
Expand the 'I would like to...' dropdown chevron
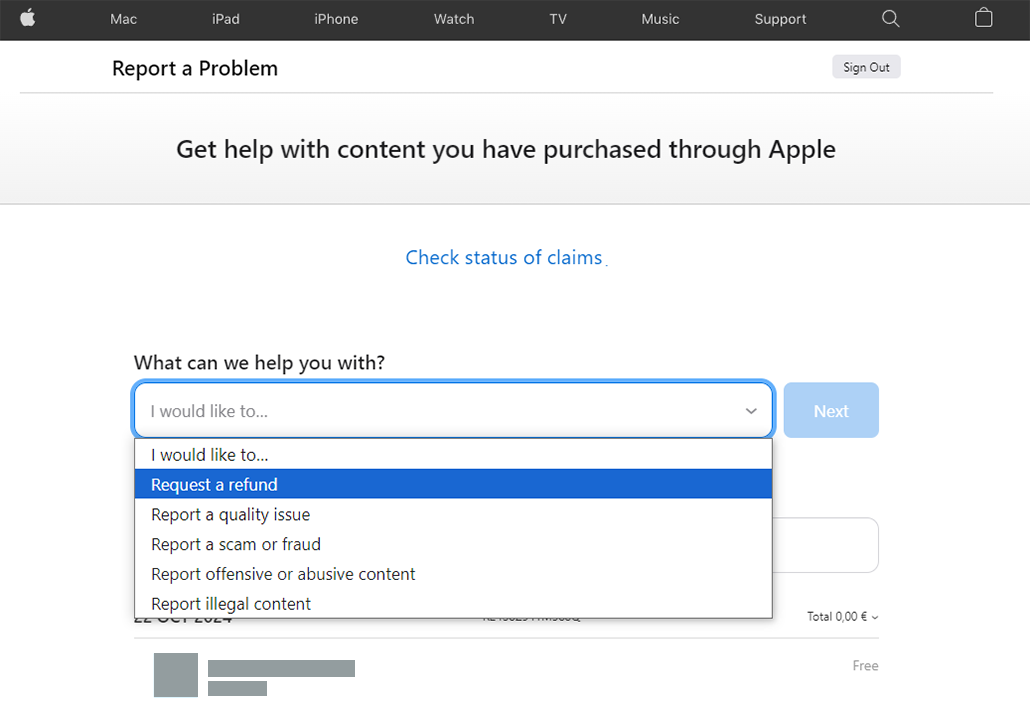tap(751, 411)
